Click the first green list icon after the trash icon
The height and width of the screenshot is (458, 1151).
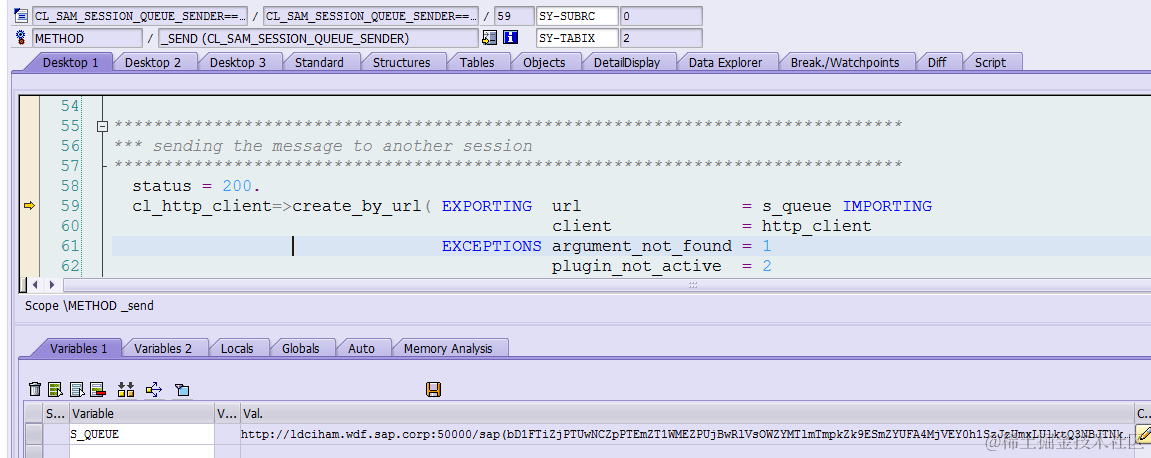coord(55,389)
